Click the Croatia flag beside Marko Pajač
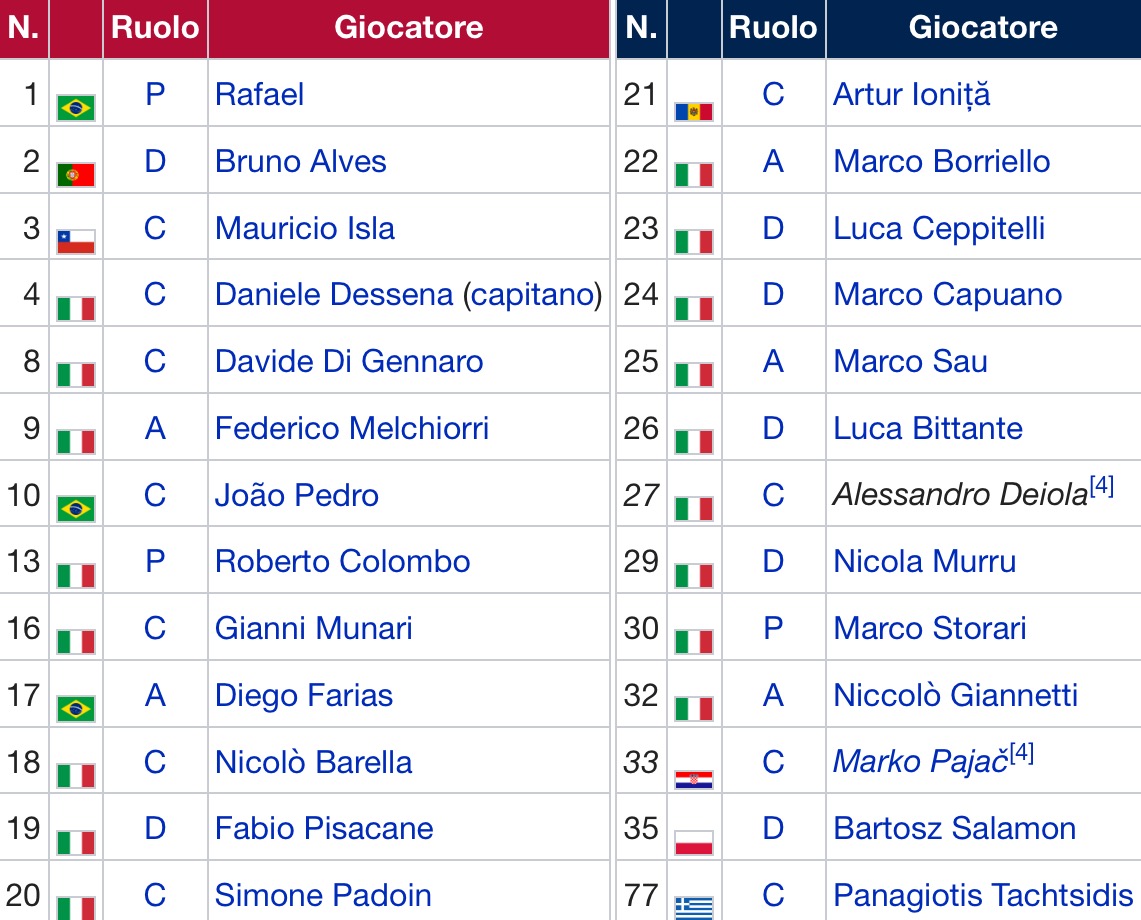 694,778
